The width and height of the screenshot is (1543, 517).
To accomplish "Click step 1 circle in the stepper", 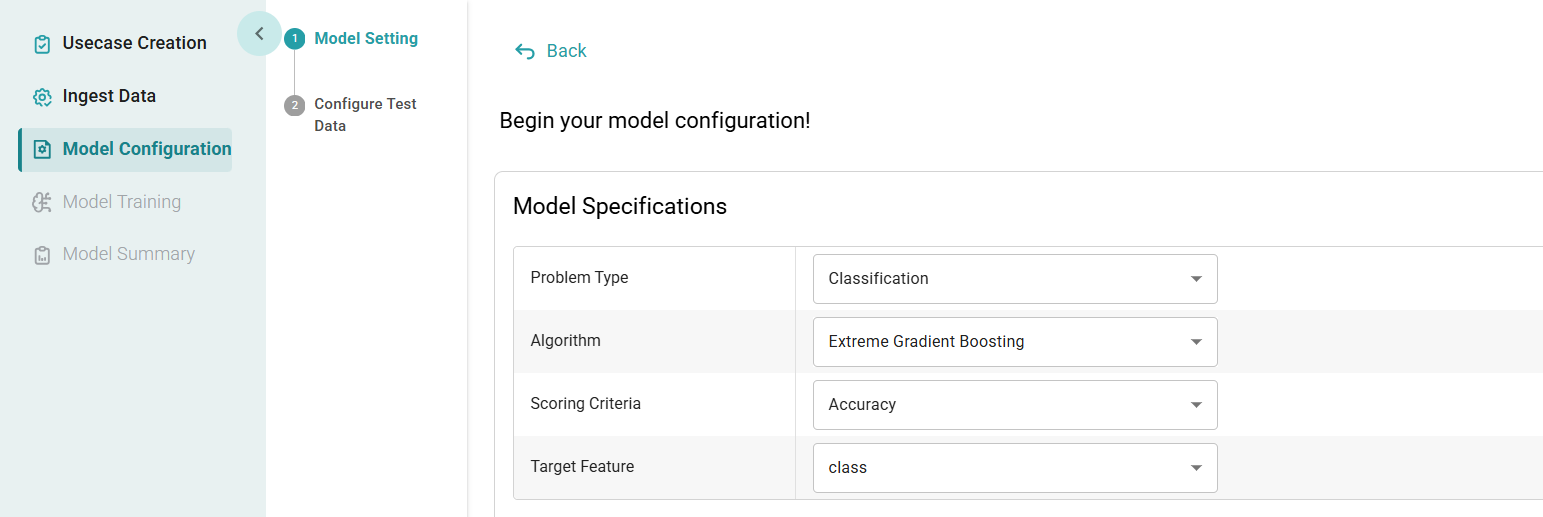I will tap(294, 39).
